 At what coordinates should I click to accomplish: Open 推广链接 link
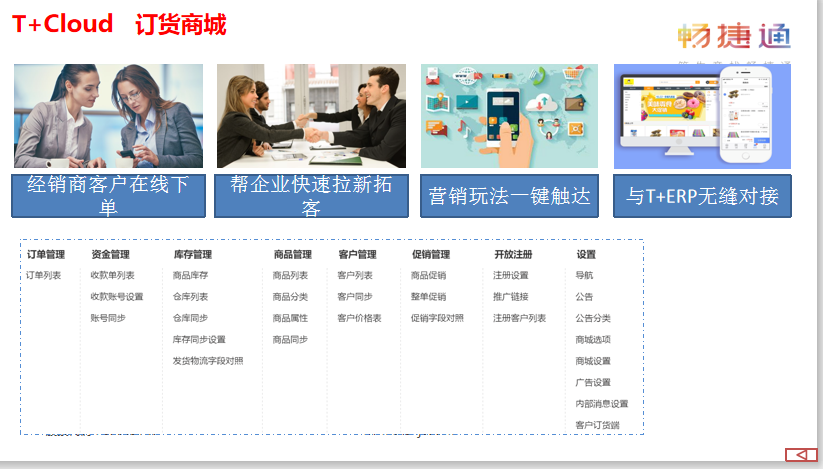[x=511, y=296]
